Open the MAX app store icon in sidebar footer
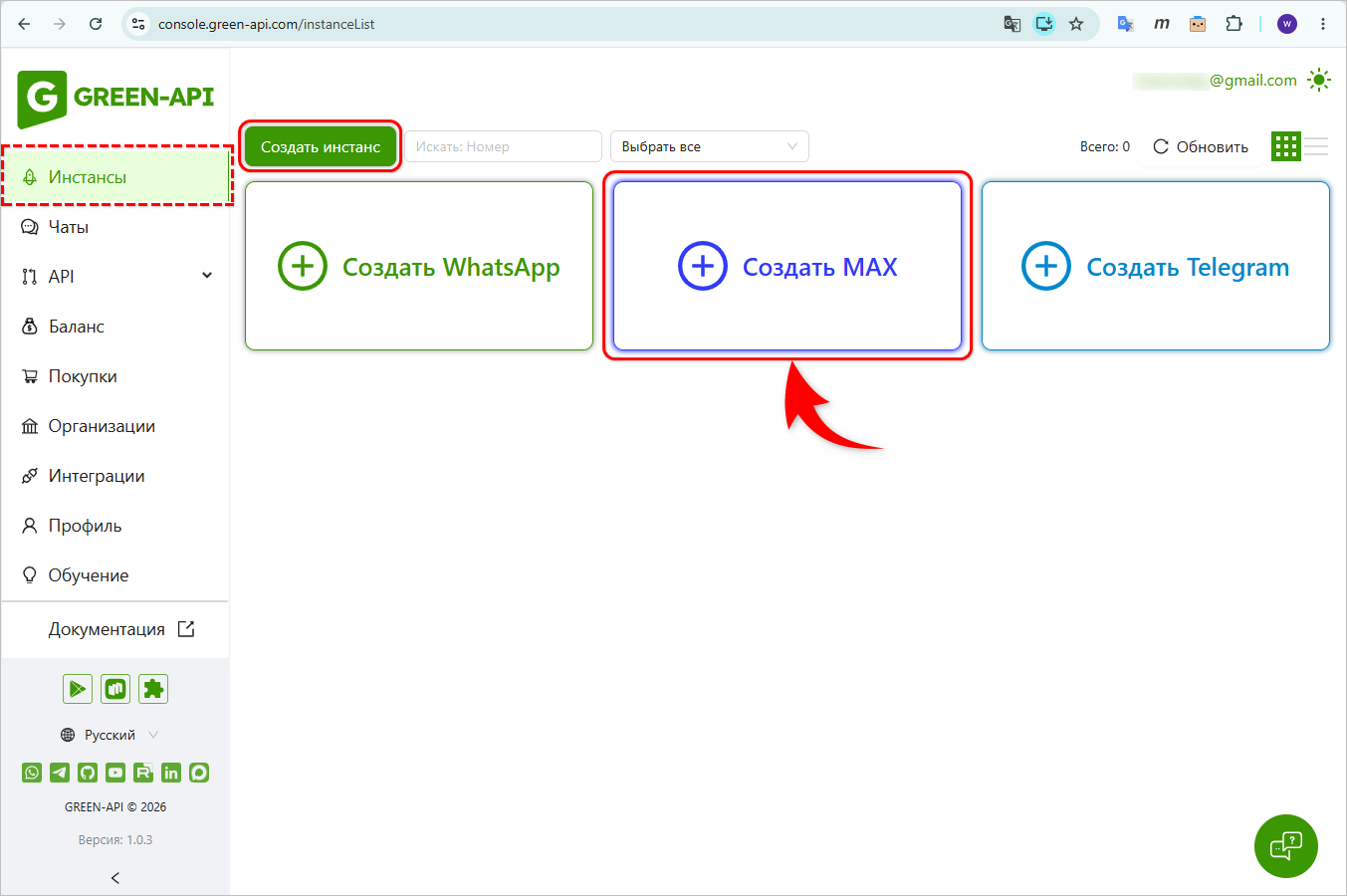This screenshot has width=1347, height=896. (115, 689)
